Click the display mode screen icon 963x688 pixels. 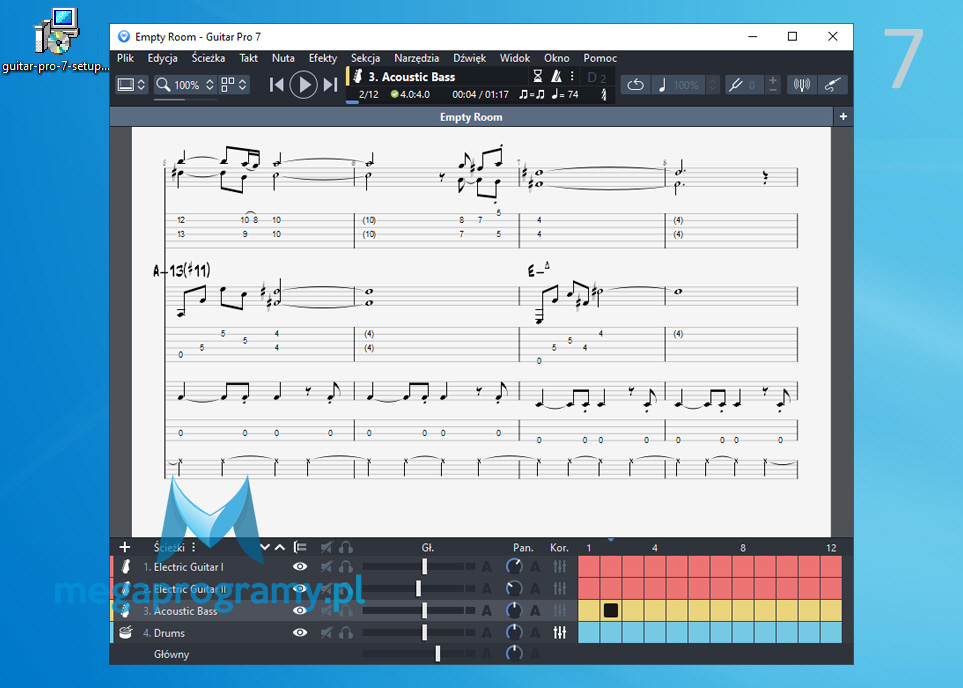click(125, 85)
